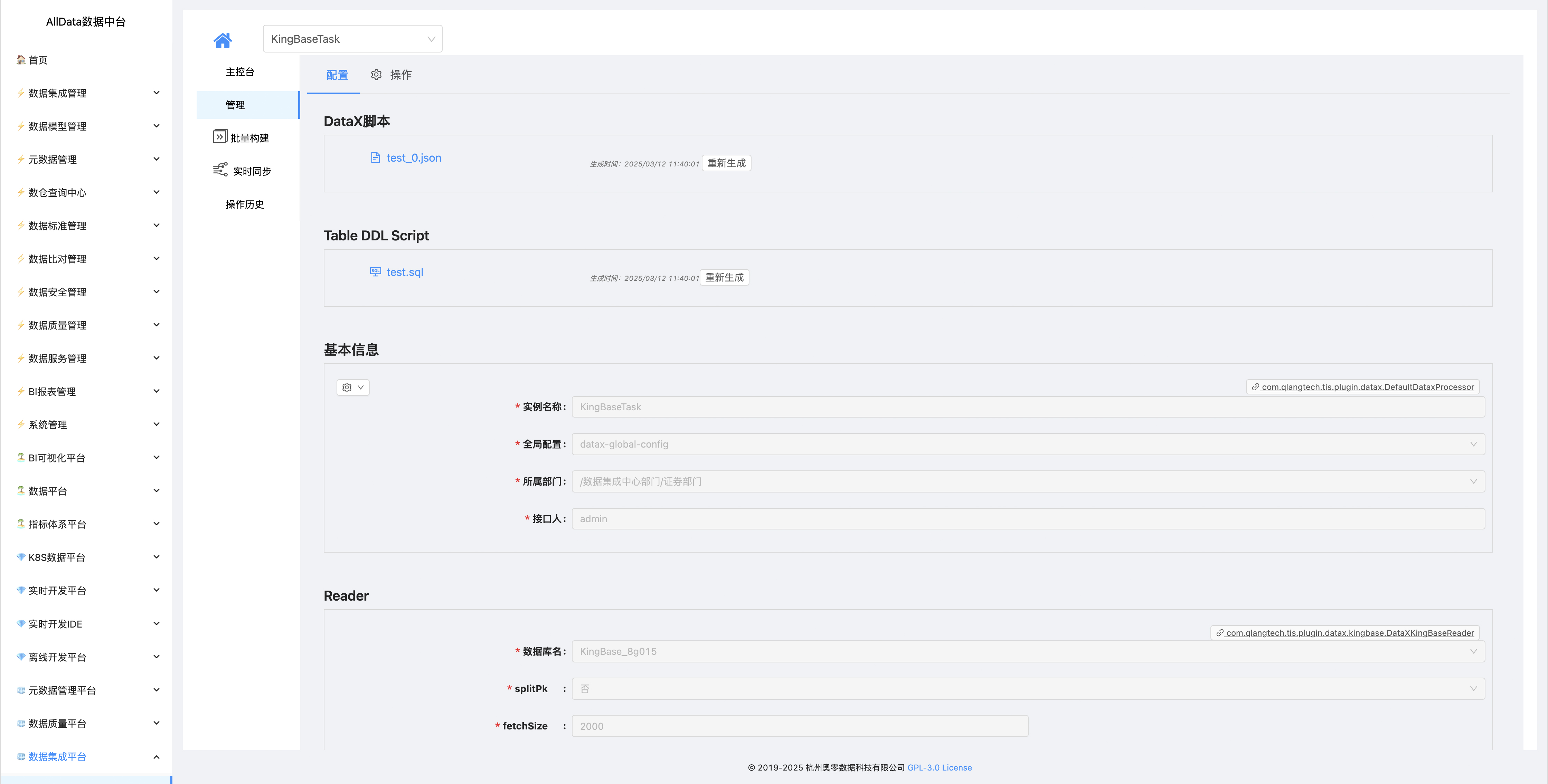
Task: Click the gear icon beside 操作 tab
Action: tap(376, 75)
